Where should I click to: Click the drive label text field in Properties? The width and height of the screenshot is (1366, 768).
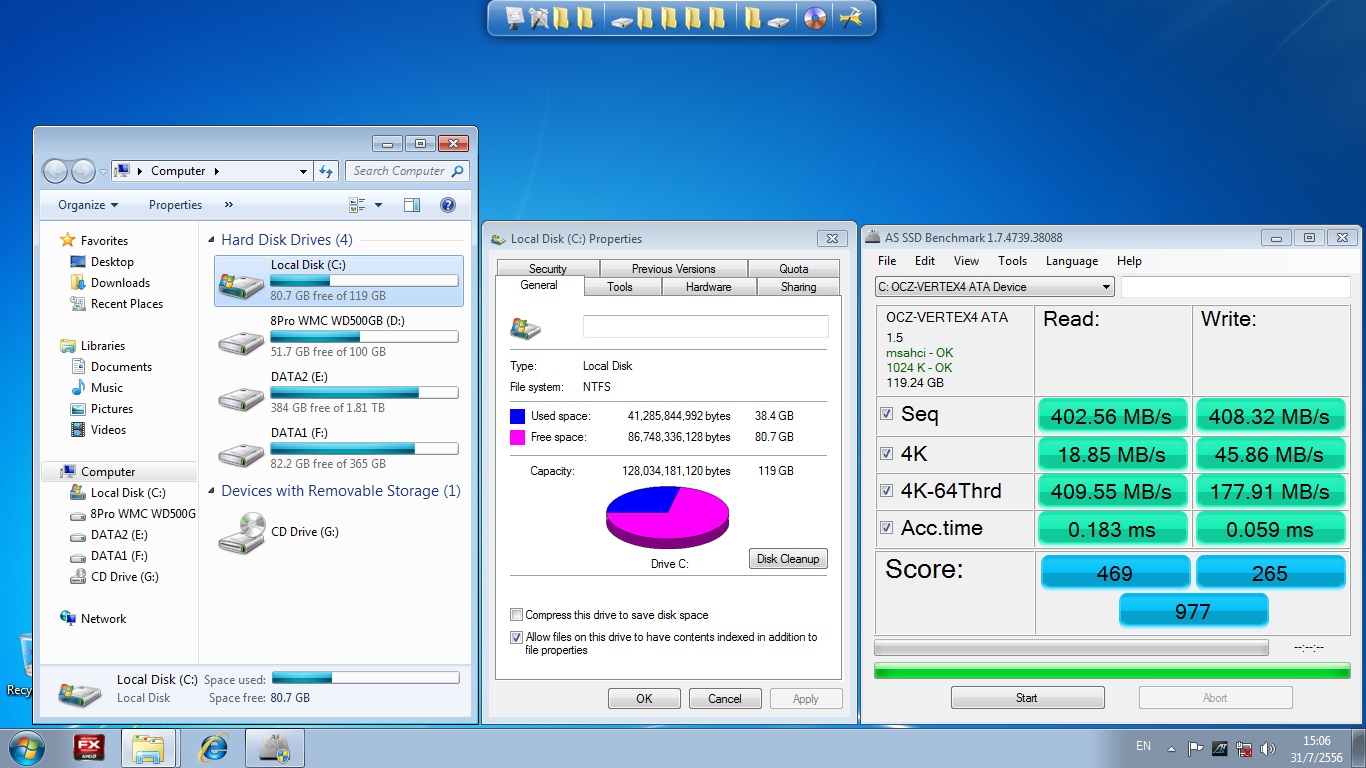pyautogui.click(x=706, y=327)
